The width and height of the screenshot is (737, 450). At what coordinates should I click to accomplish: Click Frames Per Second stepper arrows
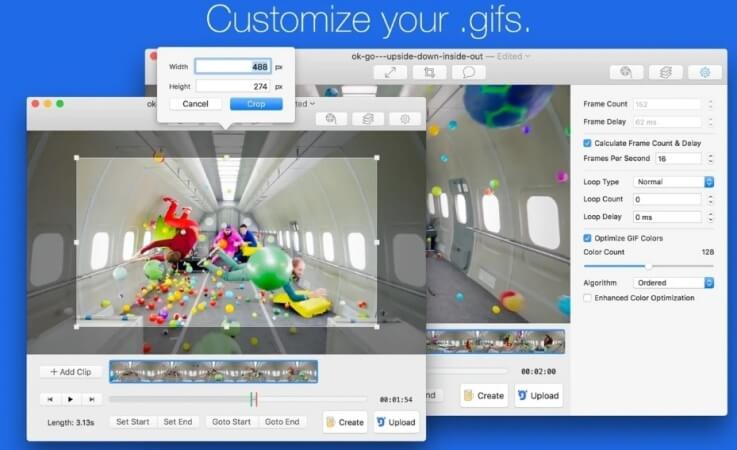710,158
